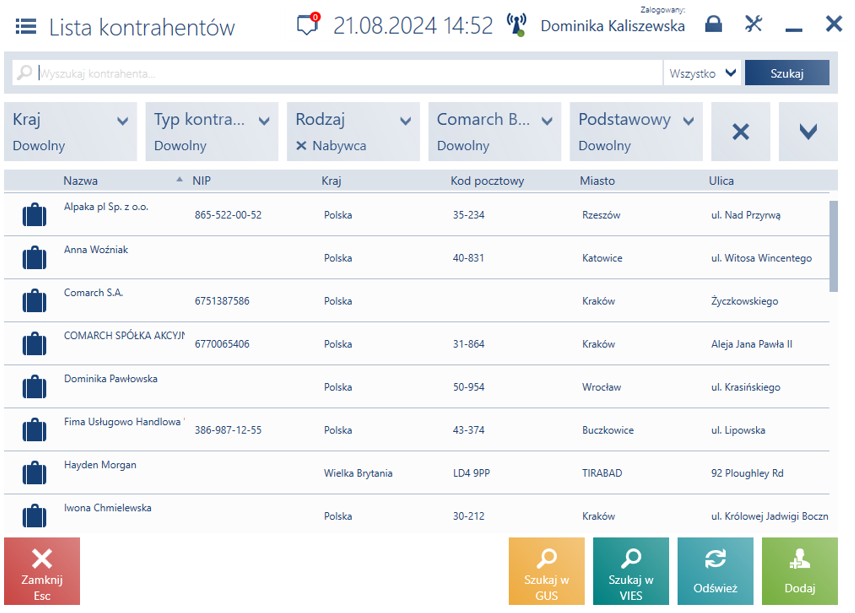
Task: Sort the list by Nazwa column header
Action: (80, 181)
